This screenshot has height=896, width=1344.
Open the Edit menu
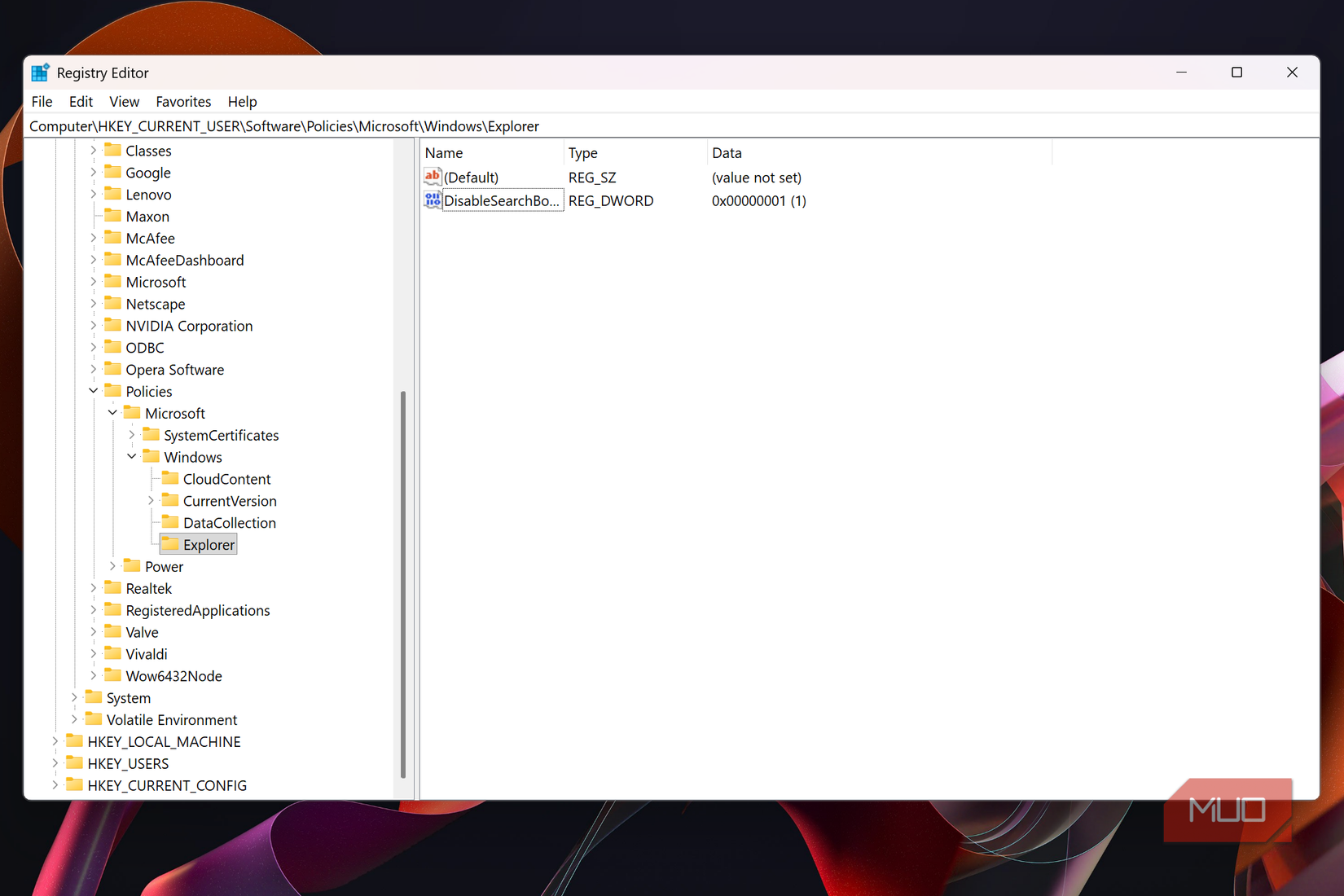point(81,102)
